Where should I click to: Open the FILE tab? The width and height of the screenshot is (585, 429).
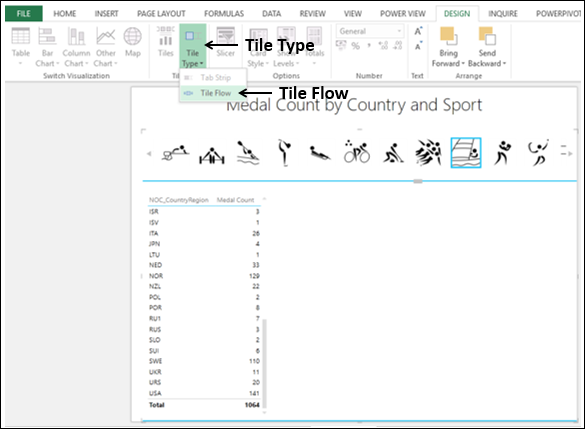tap(24, 14)
